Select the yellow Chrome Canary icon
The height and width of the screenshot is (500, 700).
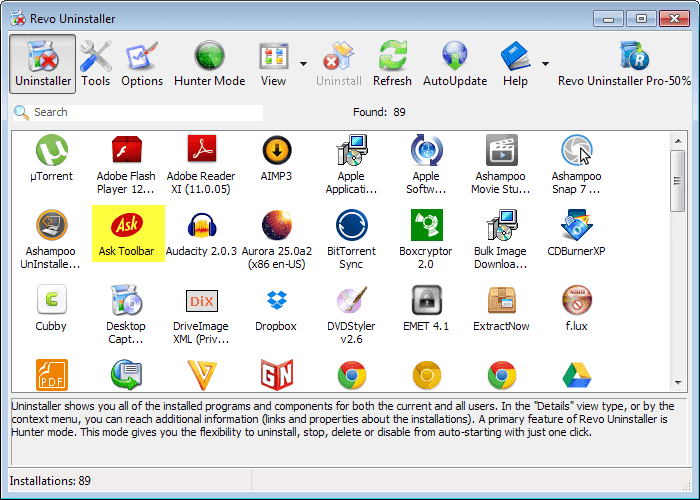427,375
